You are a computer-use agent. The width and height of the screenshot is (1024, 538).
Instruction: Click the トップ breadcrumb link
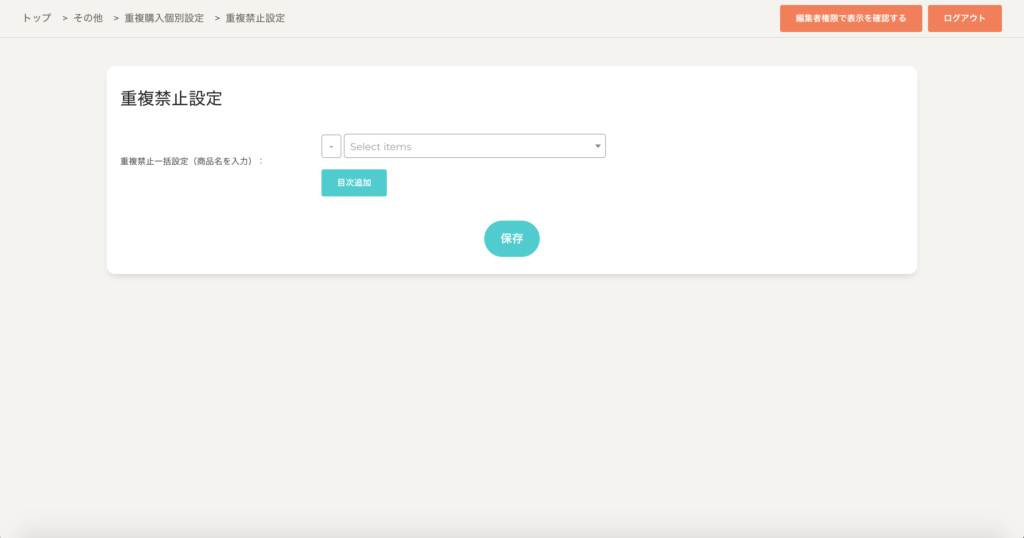(37, 18)
